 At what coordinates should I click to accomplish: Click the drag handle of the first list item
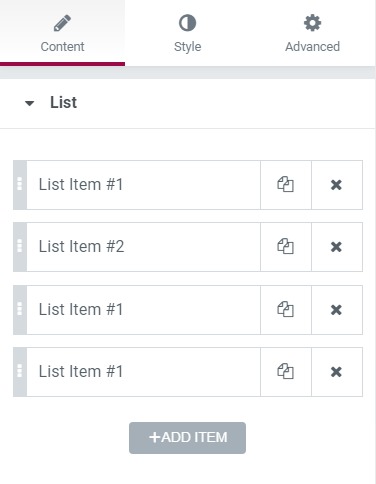(x=20, y=185)
